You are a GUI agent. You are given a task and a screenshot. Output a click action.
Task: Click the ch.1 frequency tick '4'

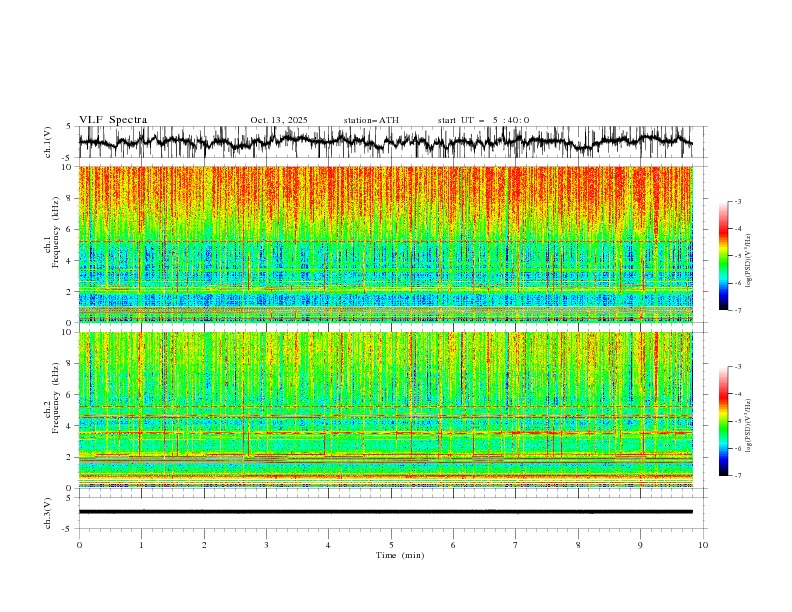point(69,261)
